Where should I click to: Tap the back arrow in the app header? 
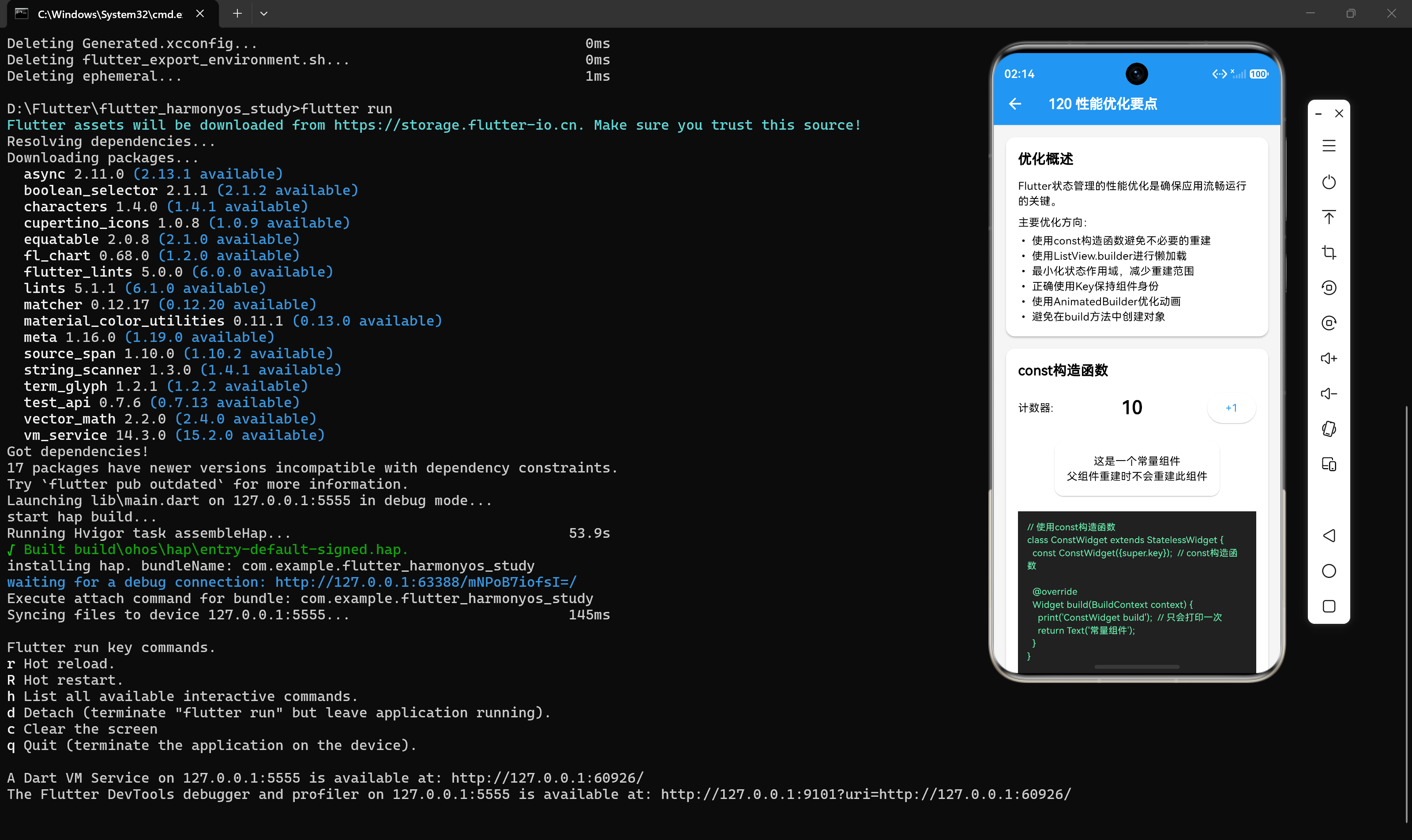pos(1014,104)
